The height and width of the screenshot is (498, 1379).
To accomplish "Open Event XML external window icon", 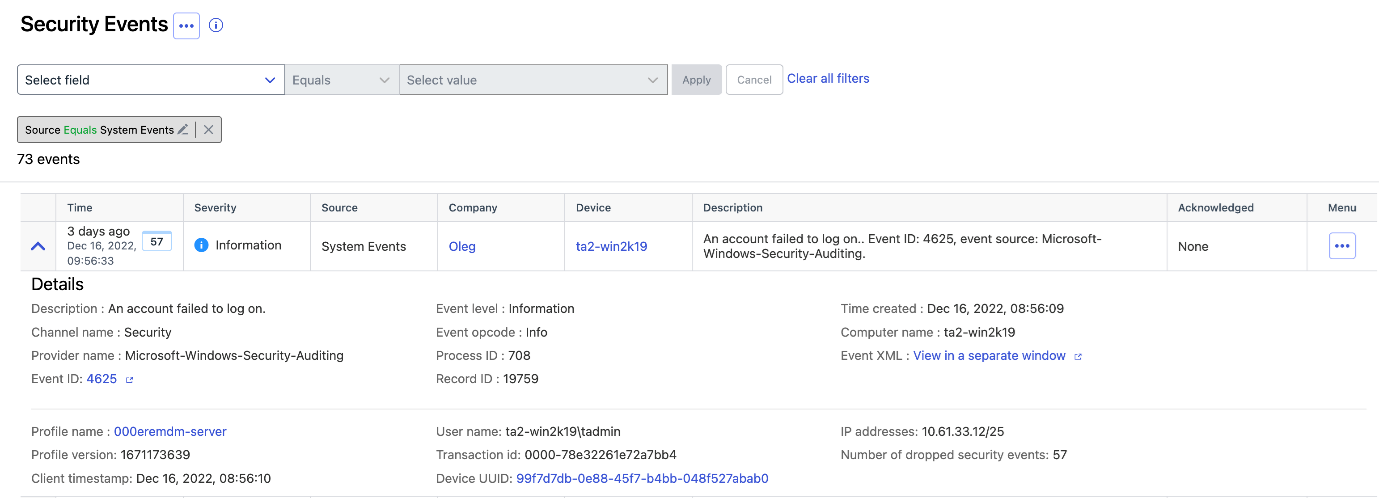I will pos(1077,356).
